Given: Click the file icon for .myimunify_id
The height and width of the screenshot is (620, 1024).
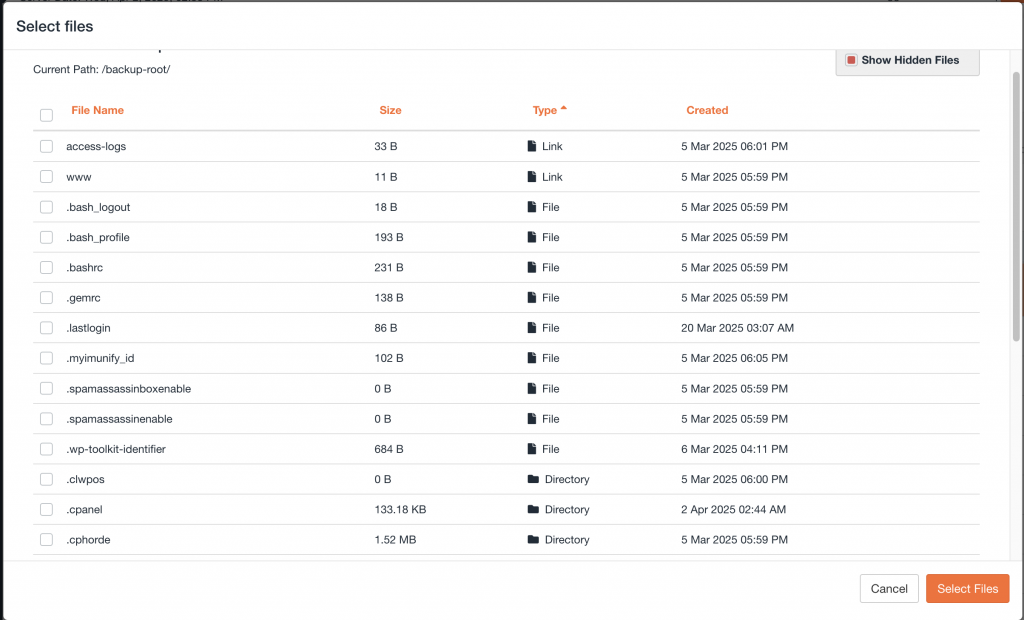Looking at the screenshot, I should [x=532, y=358].
